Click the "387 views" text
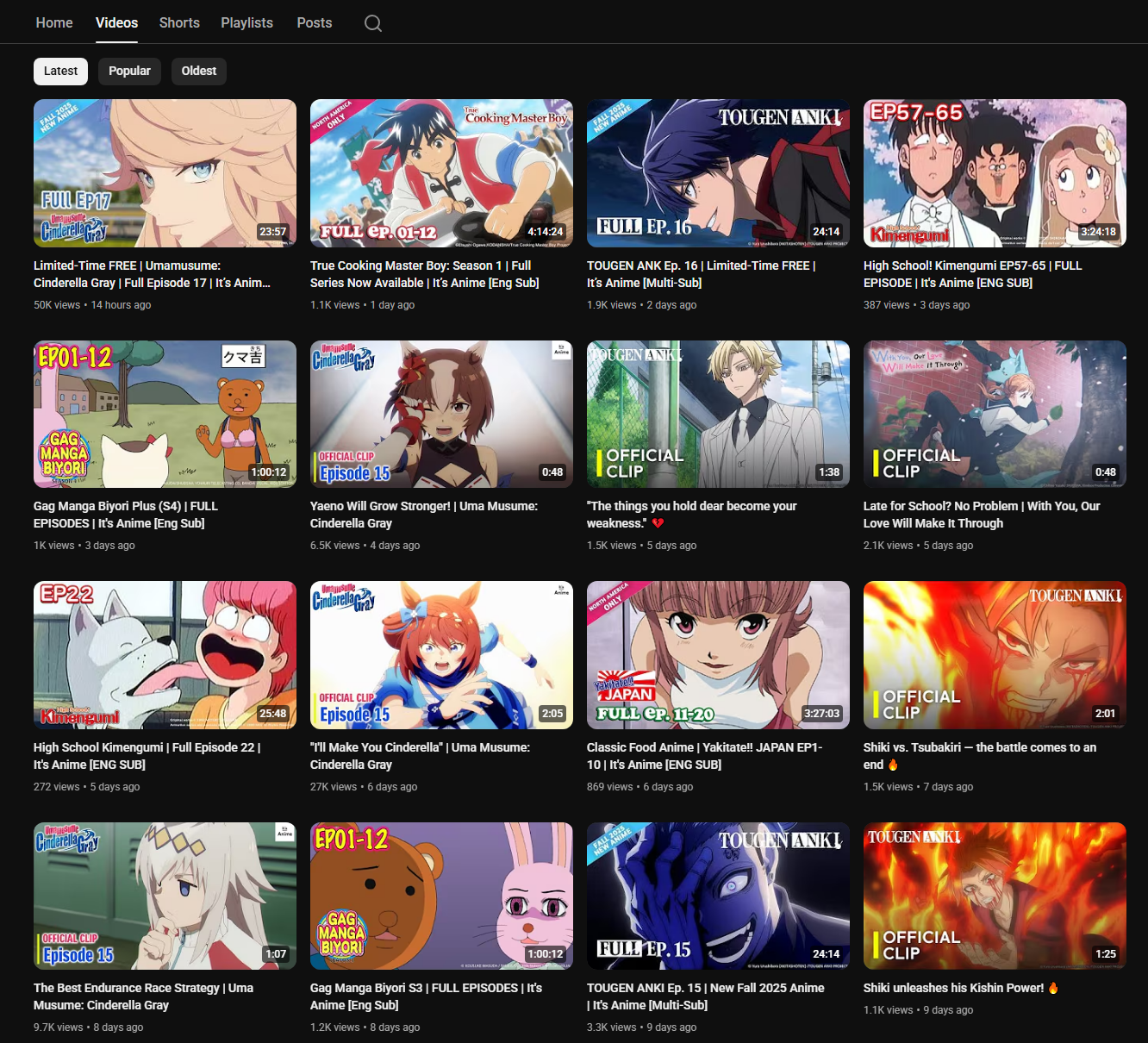 [x=887, y=305]
